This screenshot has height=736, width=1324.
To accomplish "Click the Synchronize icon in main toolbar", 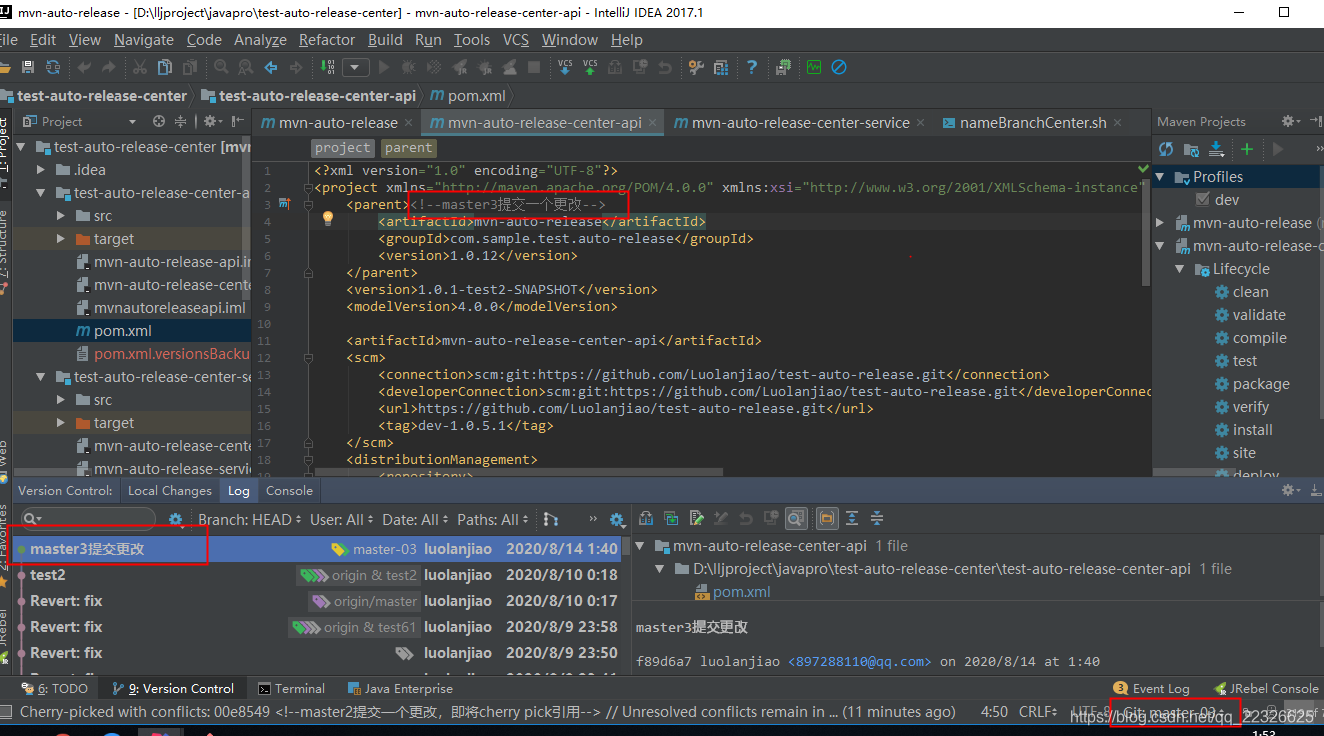I will point(53,67).
